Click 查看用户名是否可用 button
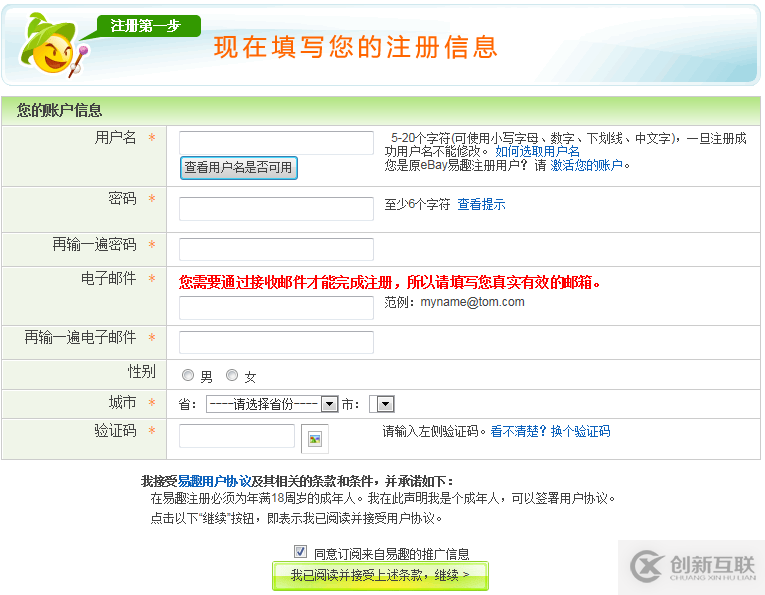The image size is (765, 595). point(239,168)
